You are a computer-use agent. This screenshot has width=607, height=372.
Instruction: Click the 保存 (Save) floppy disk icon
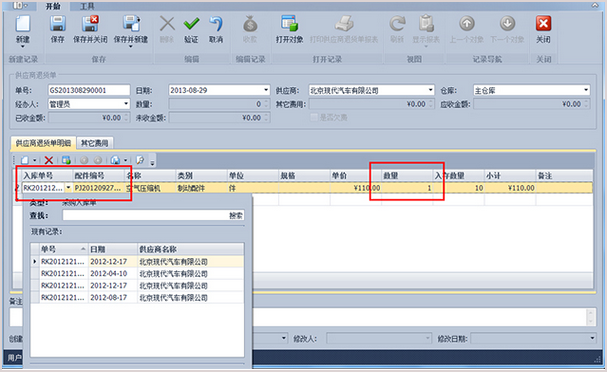tap(58, 24)
